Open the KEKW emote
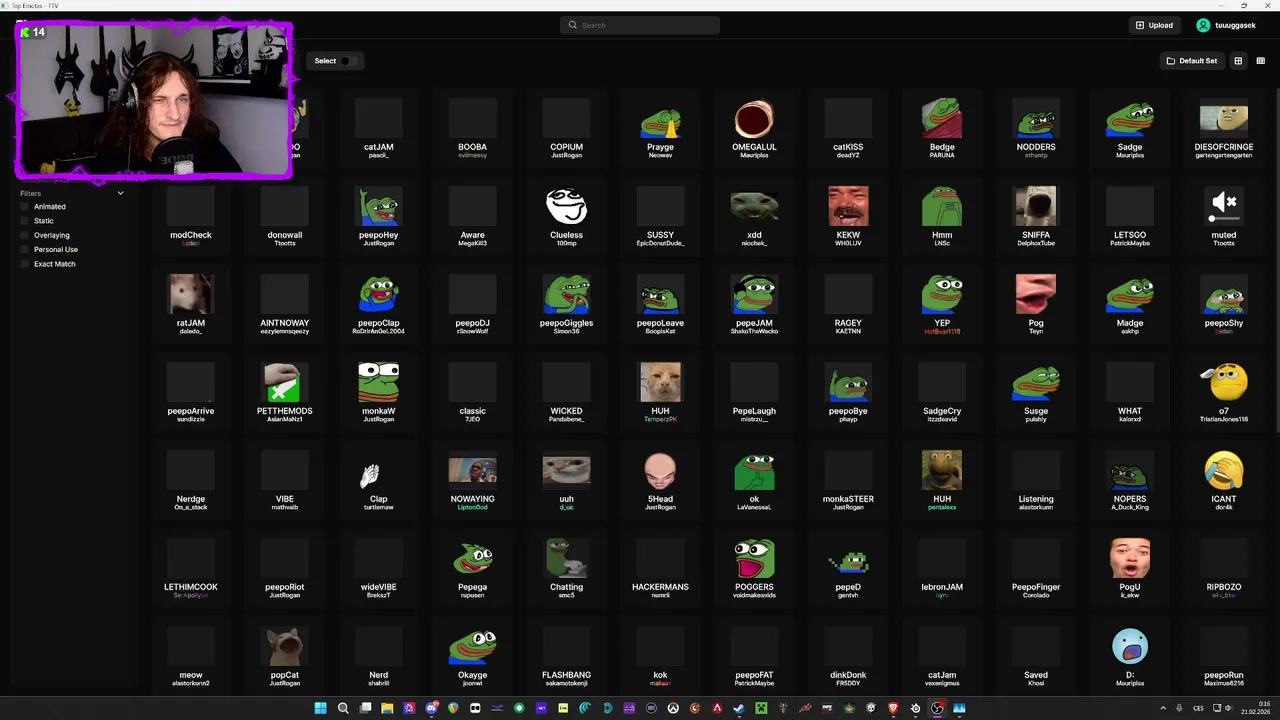The width and height of the screenshot is (1280, 720). point(848,215)
